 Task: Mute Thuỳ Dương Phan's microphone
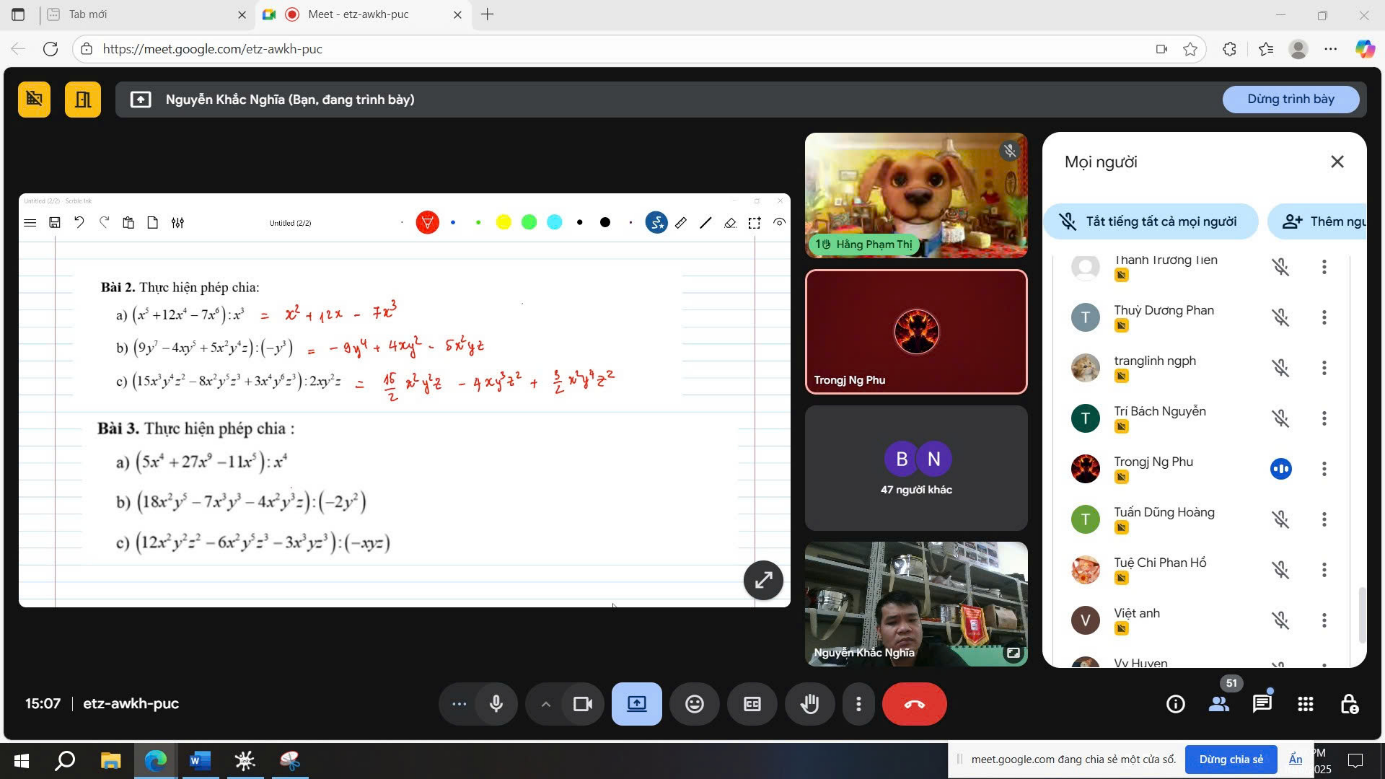1280,318
